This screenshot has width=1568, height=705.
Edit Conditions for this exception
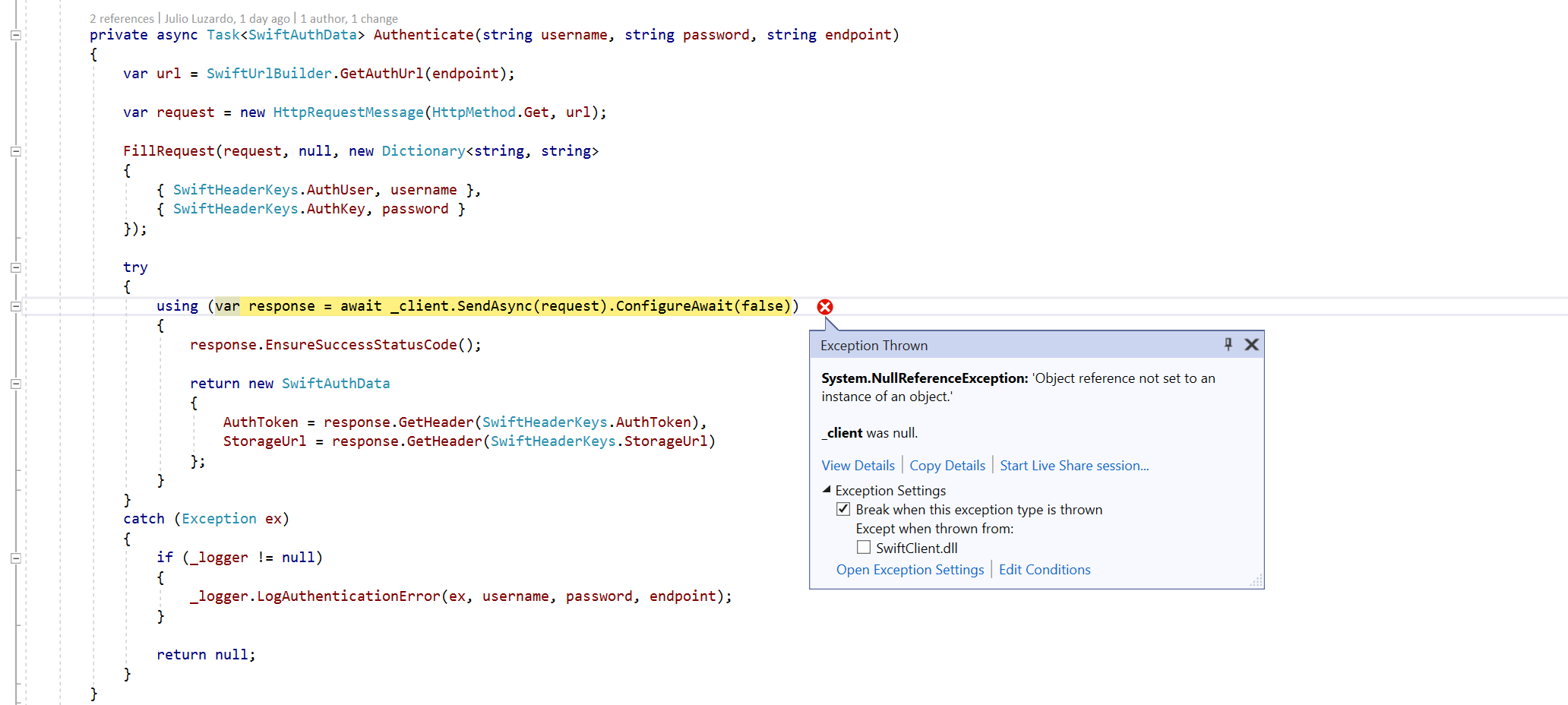(1045, 569)
